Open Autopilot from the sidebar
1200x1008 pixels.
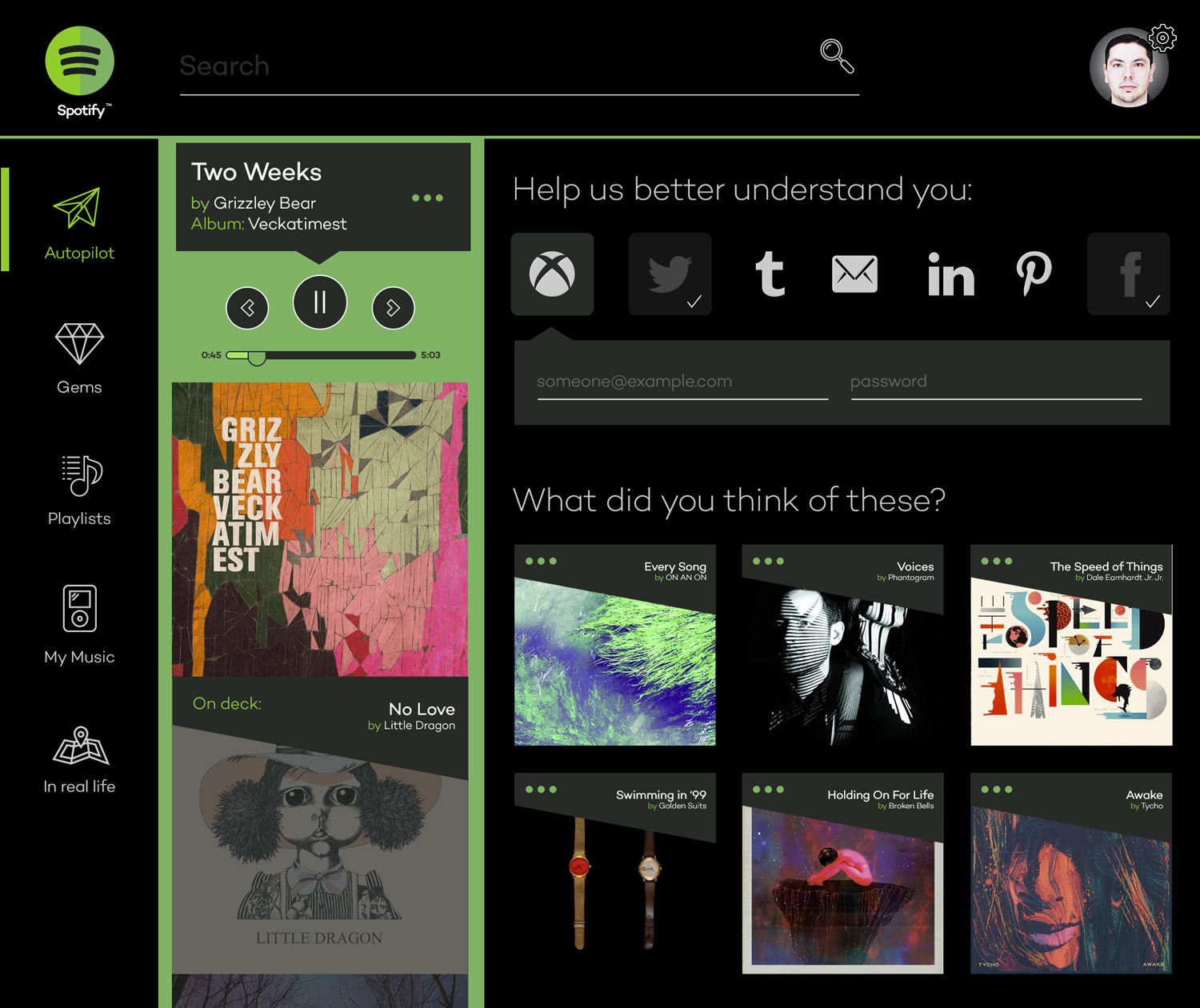(79, 224)
